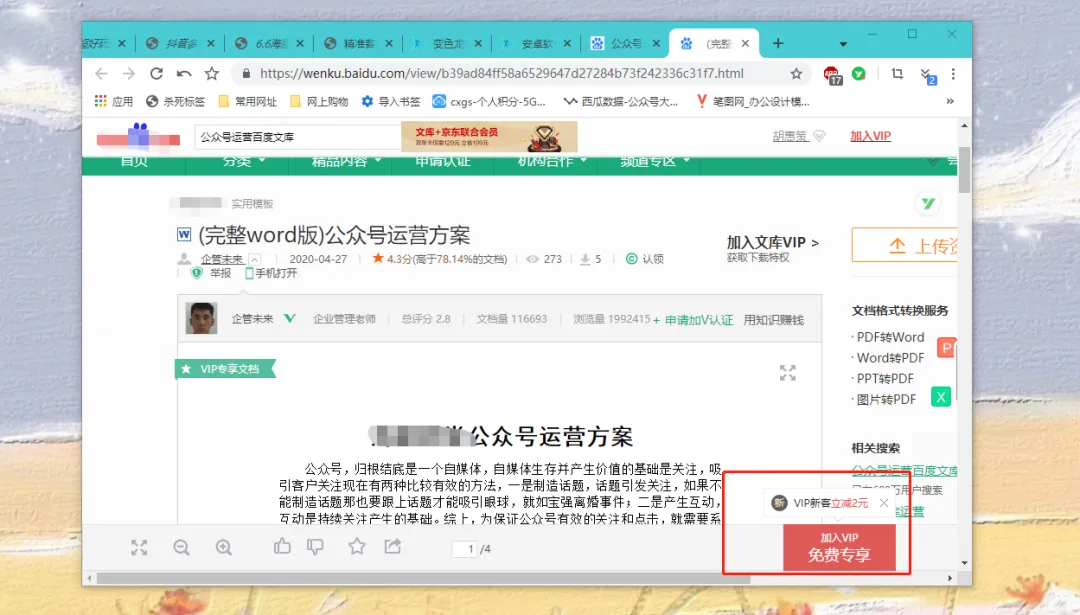Image resolution: width=1080 pixels, height=615 pixels.
Task: Click the 上传 upload button
Action: point(904,245)
